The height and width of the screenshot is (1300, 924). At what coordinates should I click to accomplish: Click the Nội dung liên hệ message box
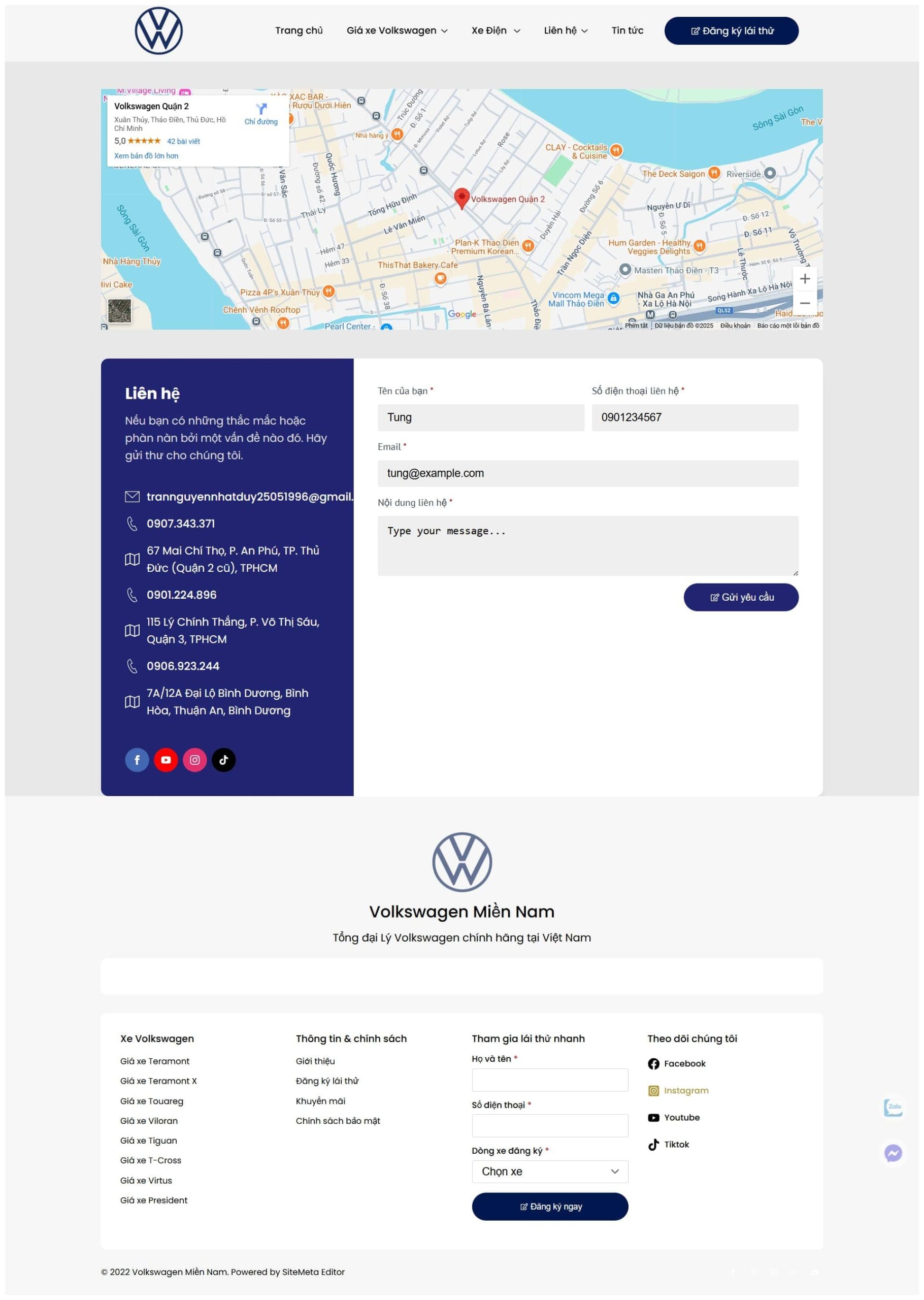click(588, 545)
